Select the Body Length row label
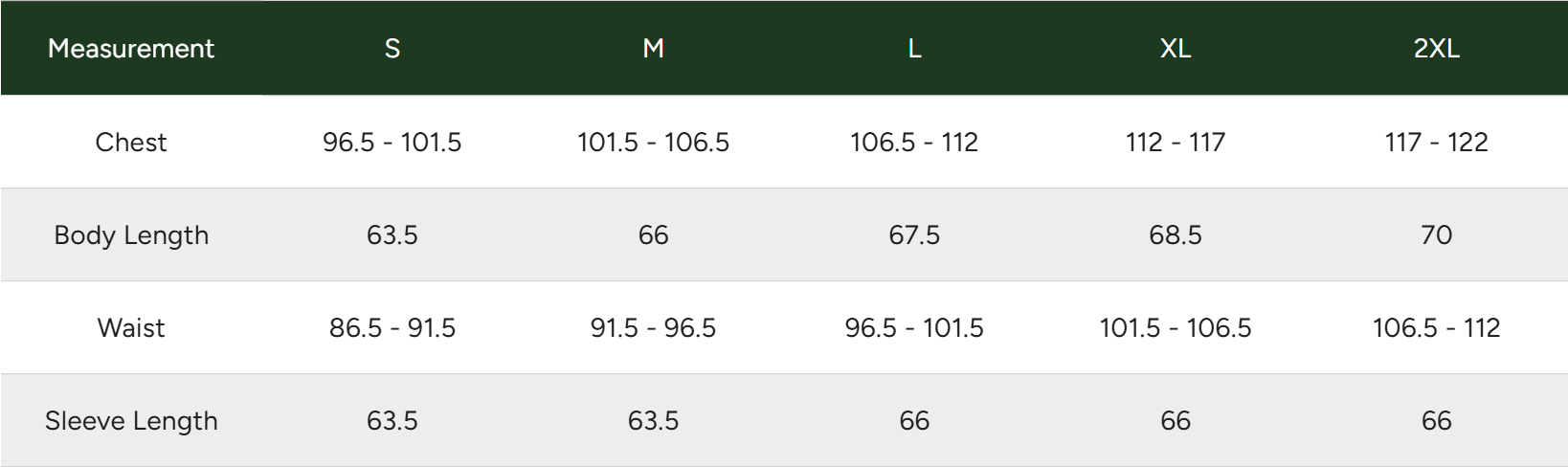This screenshot has height=467, width=1568. point(131,235)
